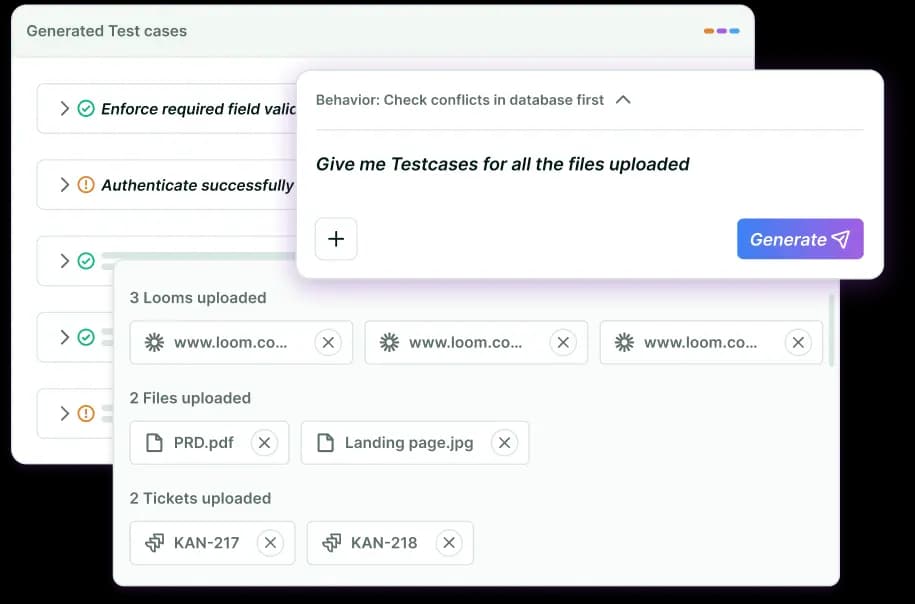Remove the PRD.pdf file
The image size is (915, 604).
click(264, 443)
